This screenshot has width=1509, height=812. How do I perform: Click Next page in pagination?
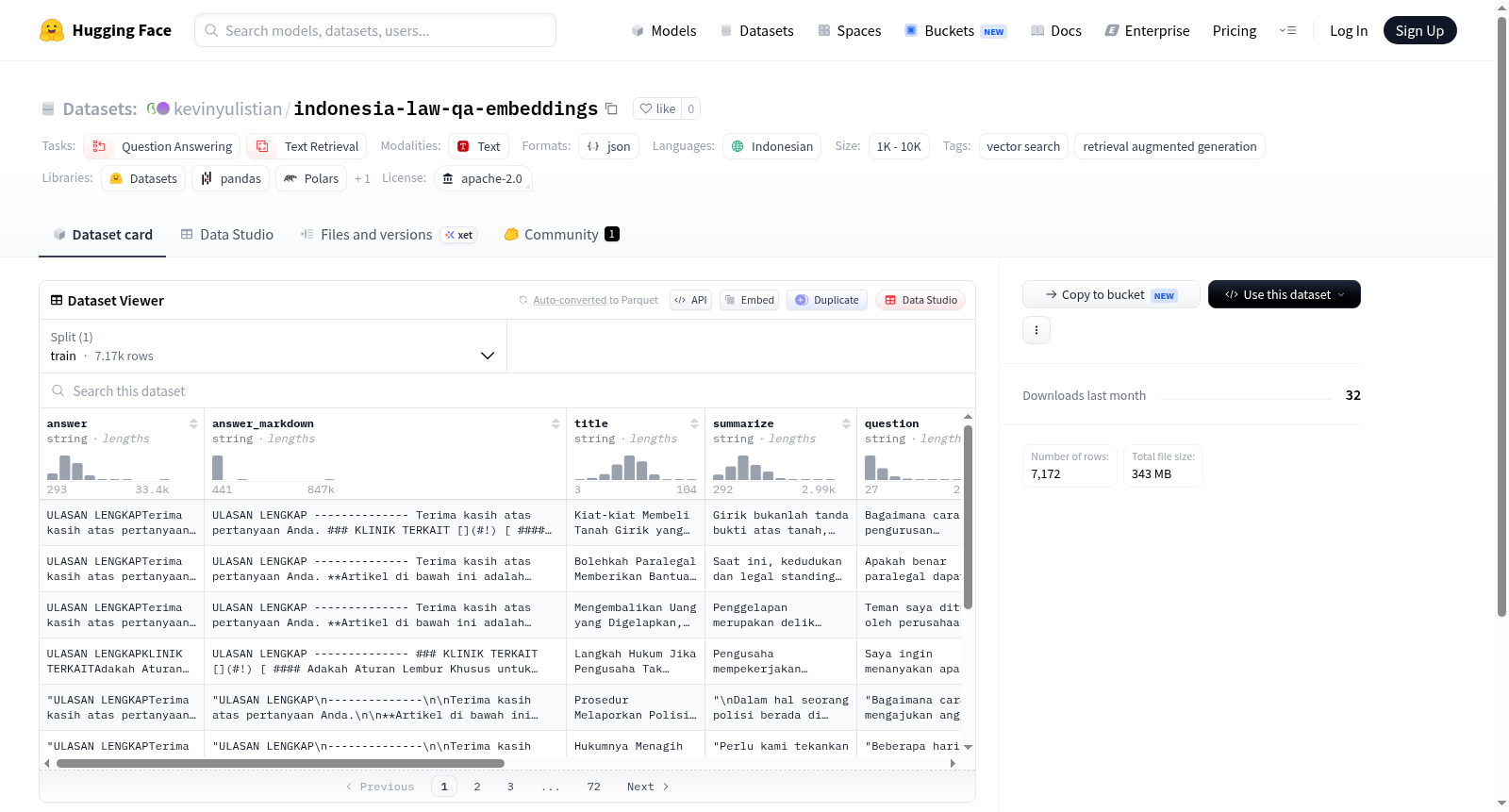tap(648, 787)
